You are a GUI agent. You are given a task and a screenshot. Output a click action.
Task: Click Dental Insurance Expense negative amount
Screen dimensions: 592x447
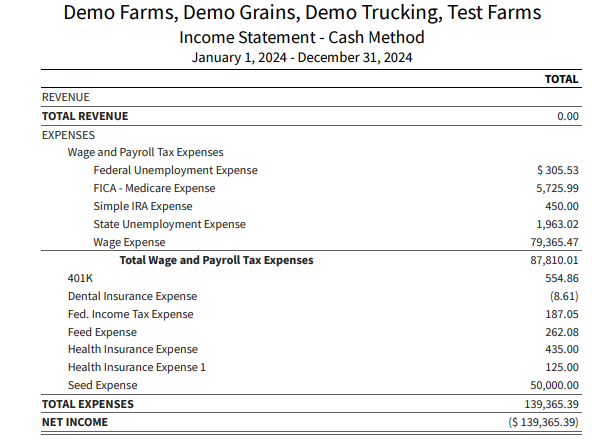click(564, 296)
